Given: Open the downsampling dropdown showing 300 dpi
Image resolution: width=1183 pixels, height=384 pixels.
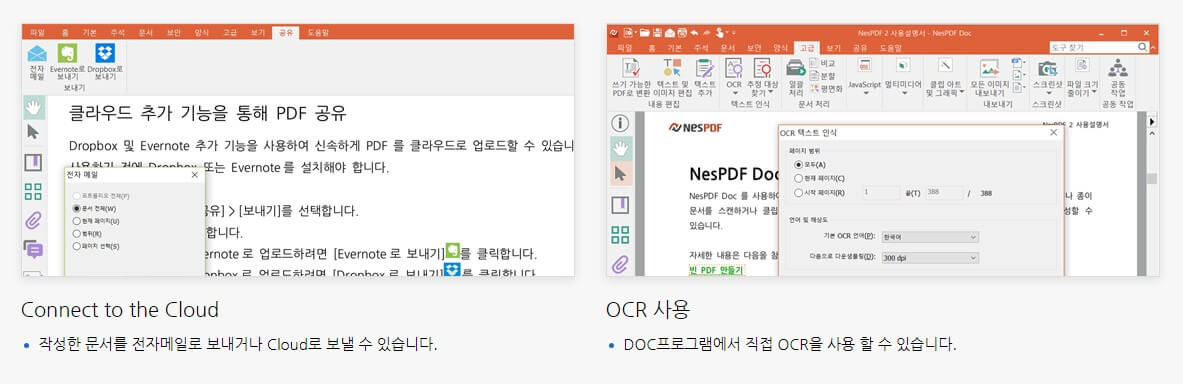Looking at the screenshot, I should tap(930, 258).
